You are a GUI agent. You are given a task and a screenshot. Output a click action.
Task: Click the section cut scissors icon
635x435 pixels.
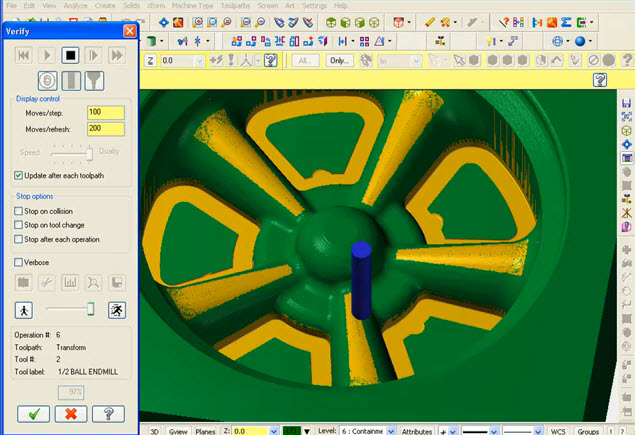47,282
